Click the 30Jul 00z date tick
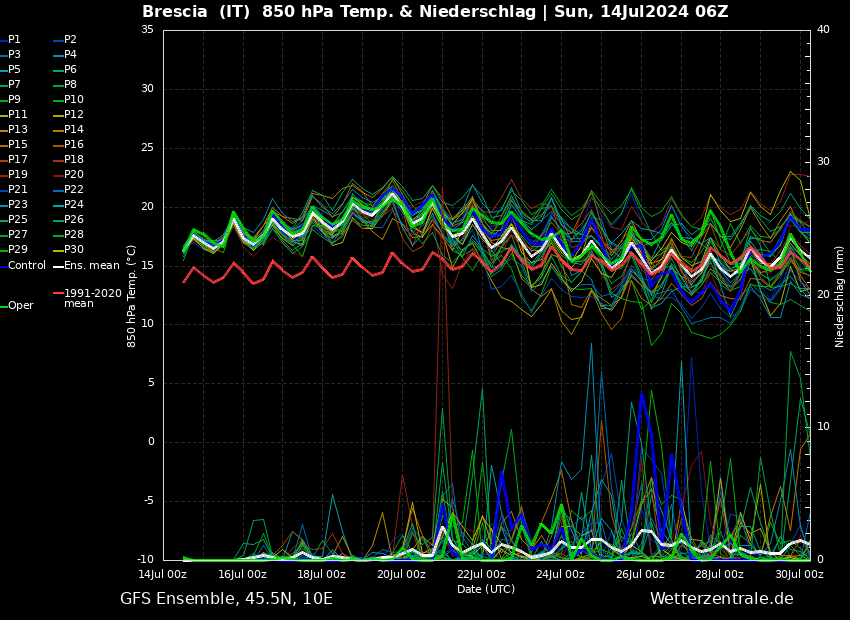This screenshot has width=850, height=620. (799, 574)
